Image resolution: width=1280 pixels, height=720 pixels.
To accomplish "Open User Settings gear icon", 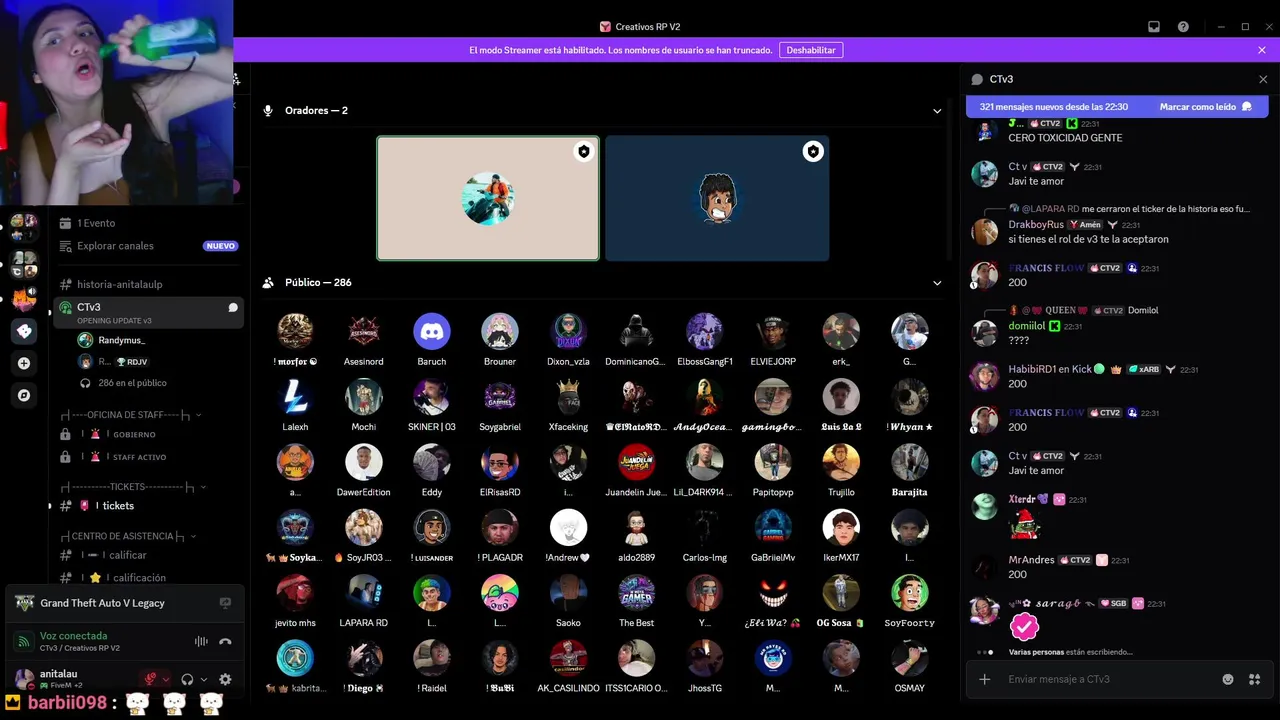I will [x=225, y=679].
